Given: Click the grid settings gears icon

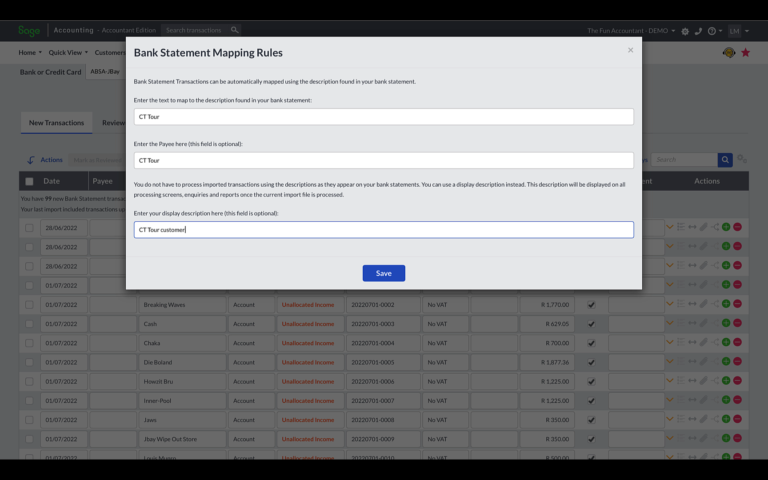Looking at the screenshot, I should (742, 159).
